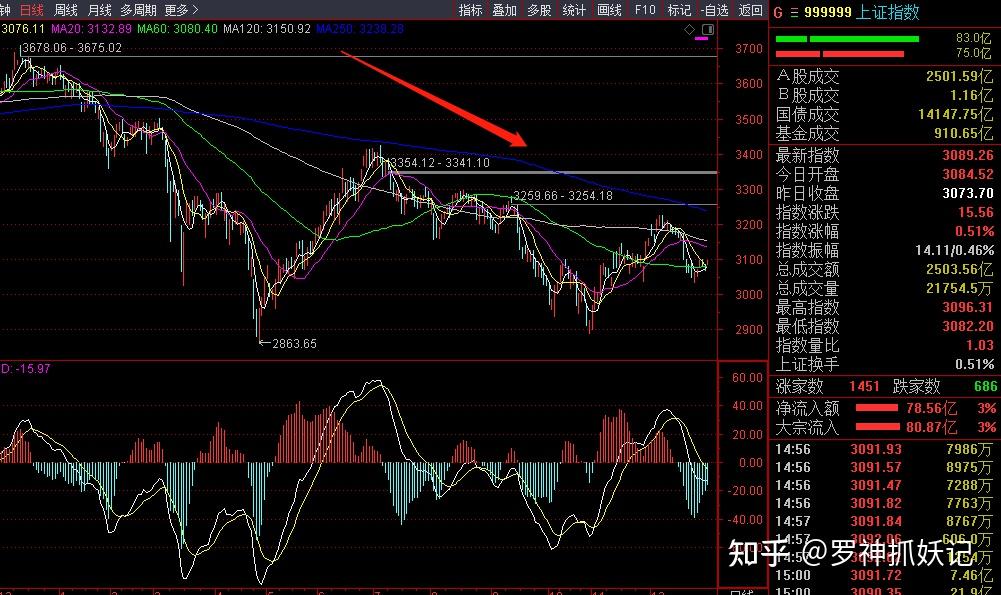Open the list menu icon next to 999999
Screen dimensions: 1001x595
coord(794,12)
